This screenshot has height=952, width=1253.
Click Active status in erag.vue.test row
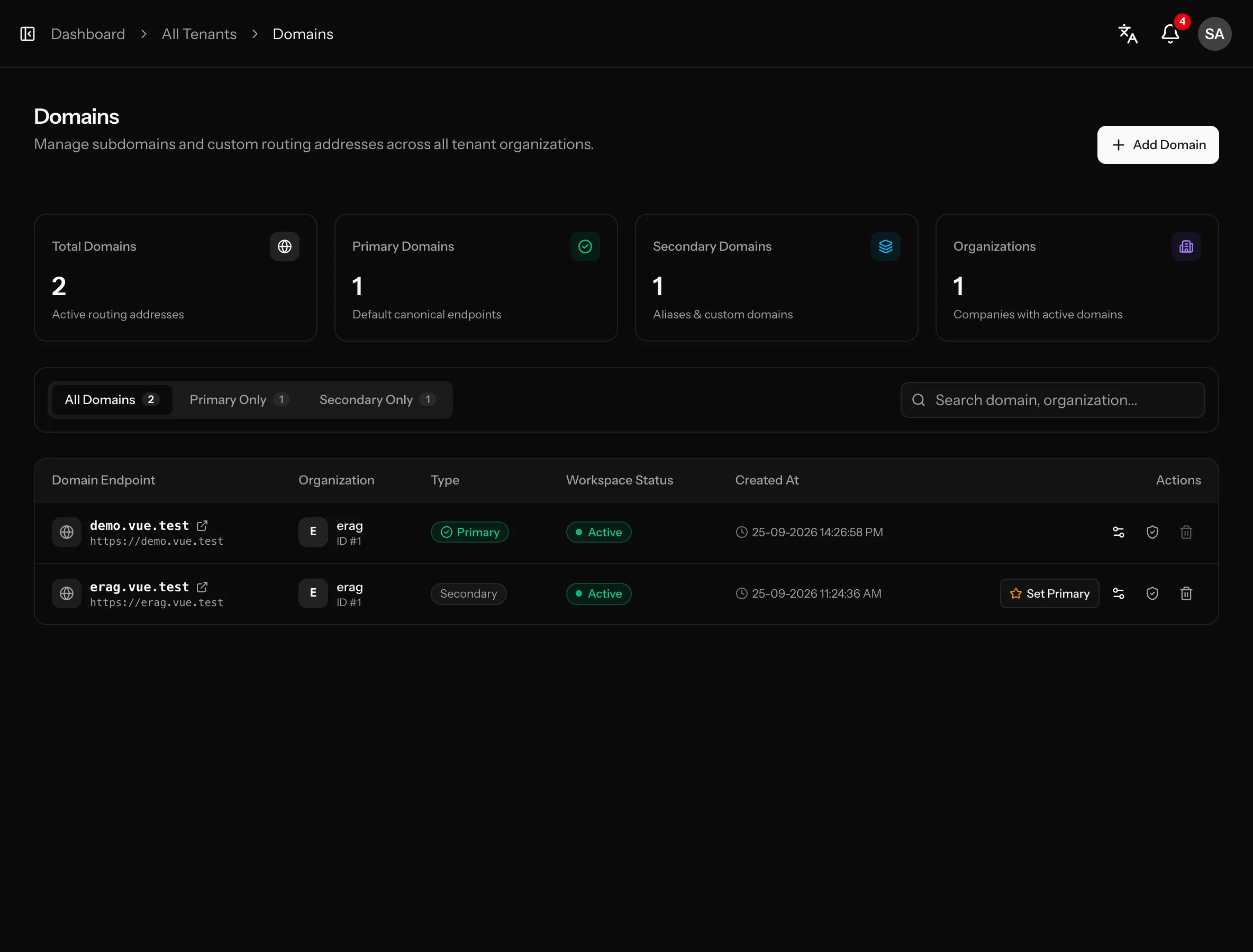tap(598, 593)
